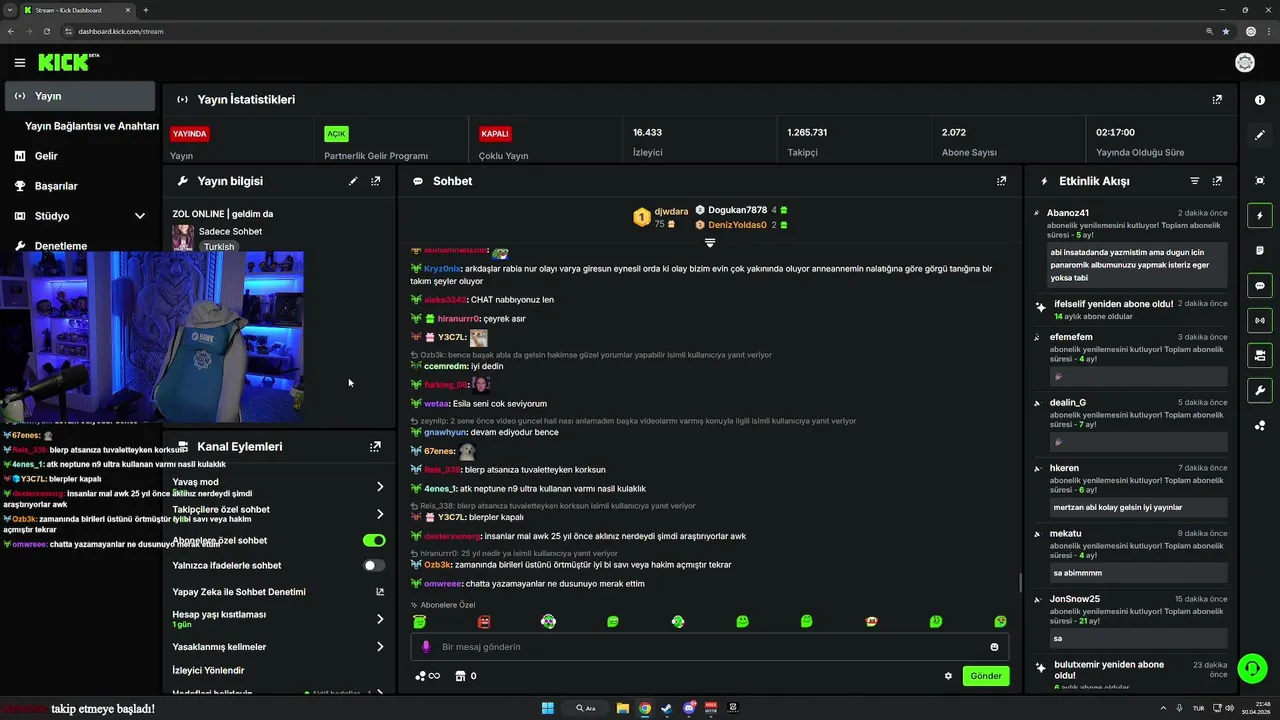This screenshot has height=720, width=1280.
Task: Edit stream info with pencil icon
Action: pos(353,181)
